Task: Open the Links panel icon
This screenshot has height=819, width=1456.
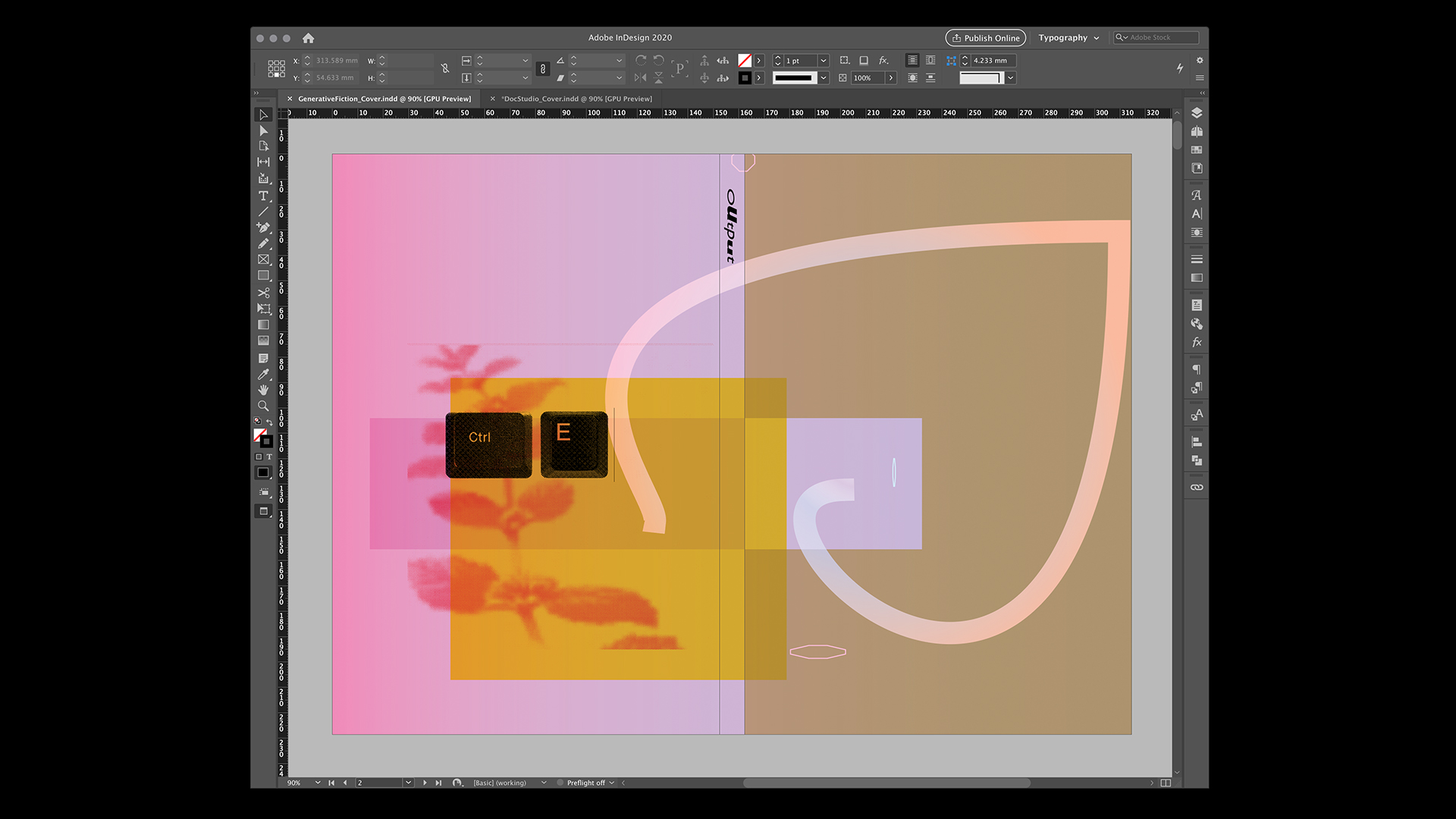Action: [1197, 488]
